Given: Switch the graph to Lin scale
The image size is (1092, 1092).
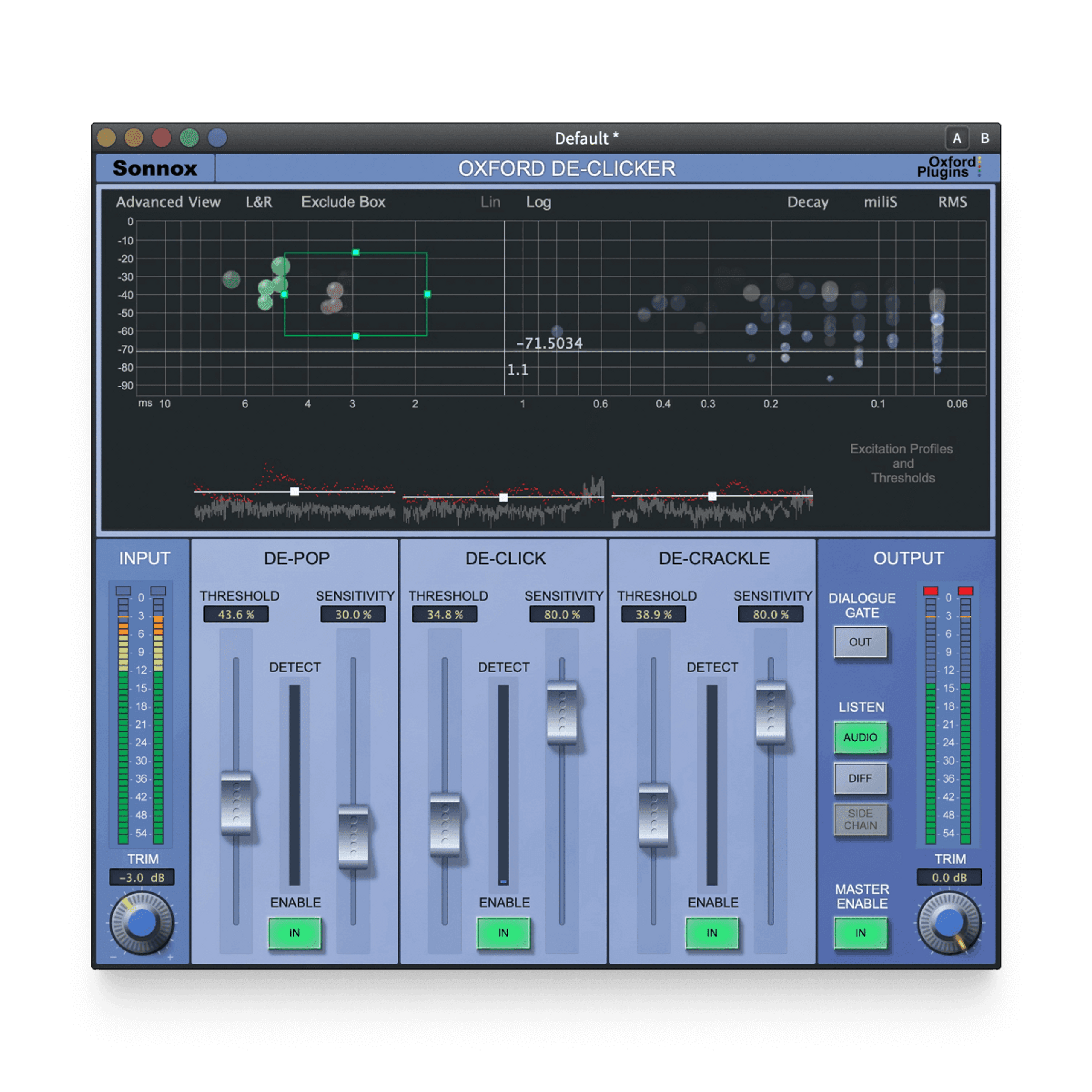Looking at the screenshot, I should (x=490, y=202).
